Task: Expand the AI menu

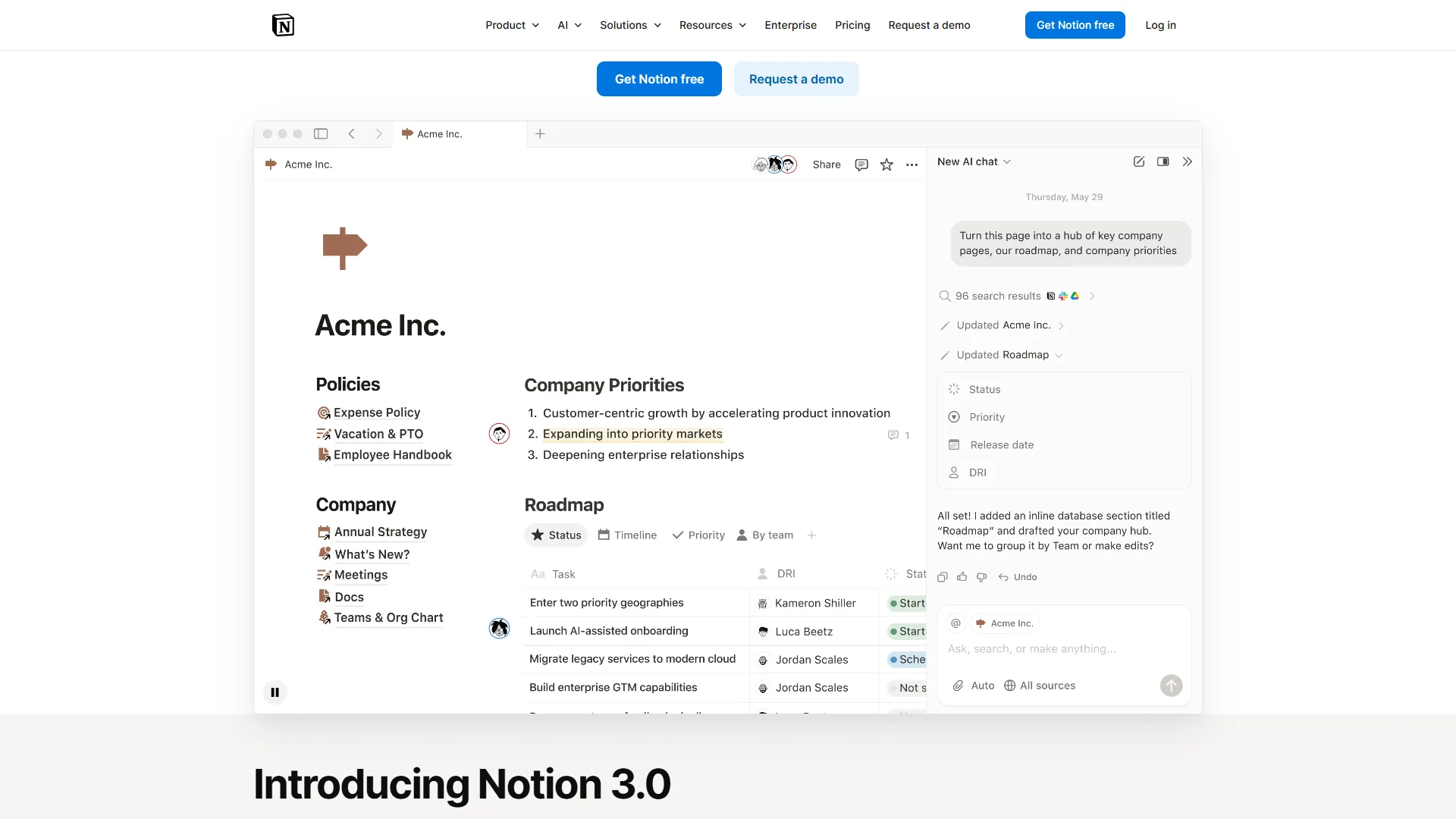Action: (570, 25)
